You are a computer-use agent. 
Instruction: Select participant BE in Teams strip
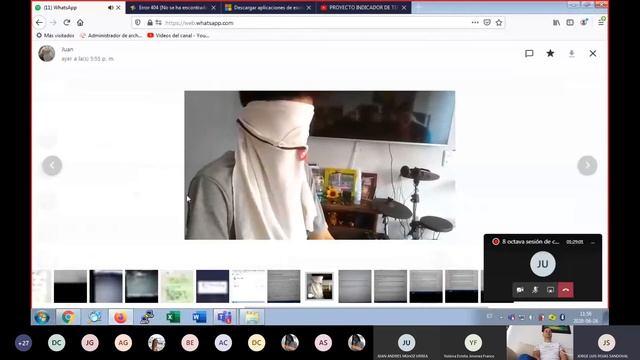(x=190, y=343)
